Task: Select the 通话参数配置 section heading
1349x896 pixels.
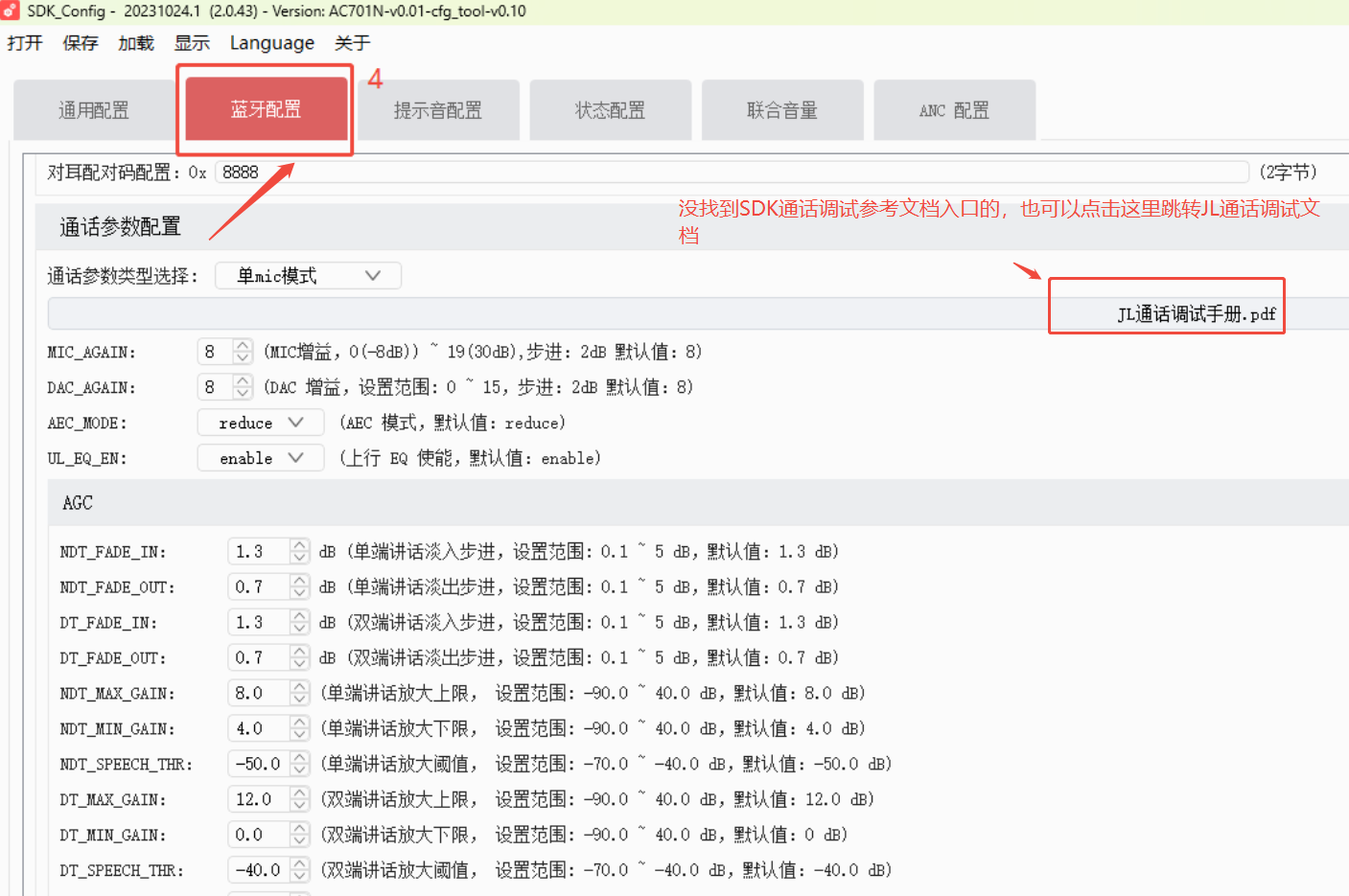Action: [x=120, y=227]
